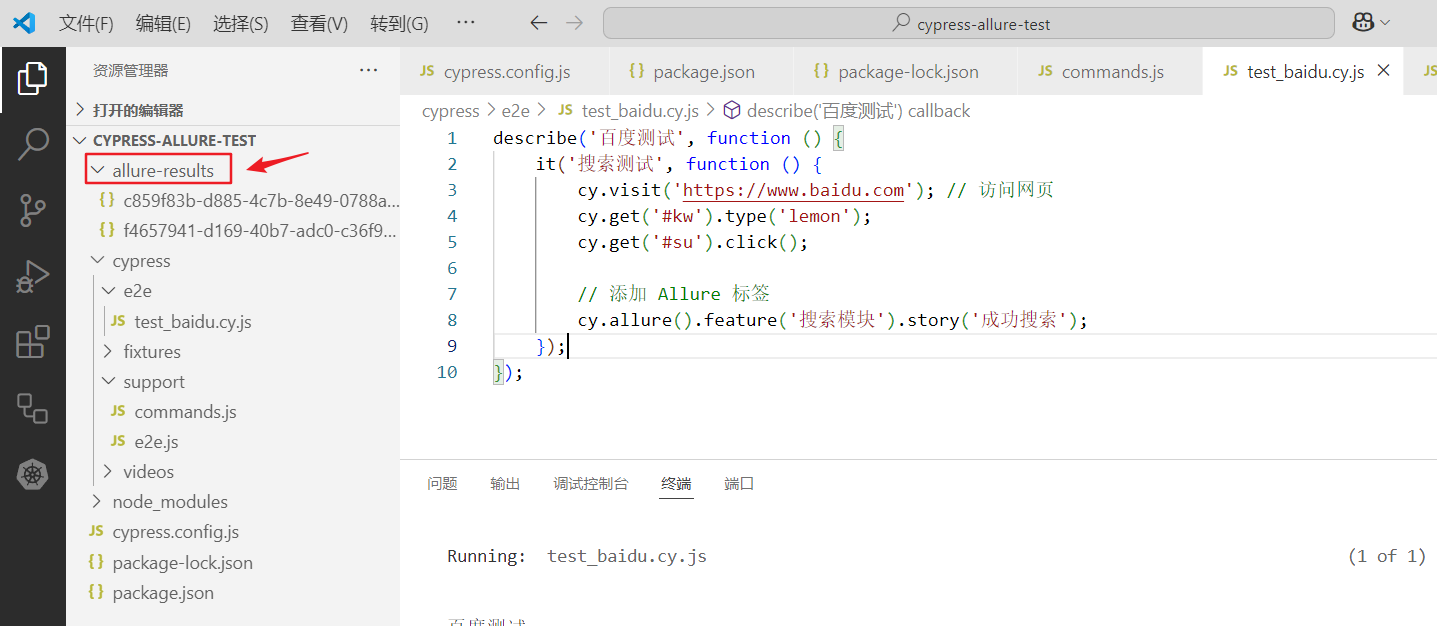The height and width of the screenshot is (626, 1437).
Task: Close the test_baidu.cy.js editor tab
Action: point(1384,71)
